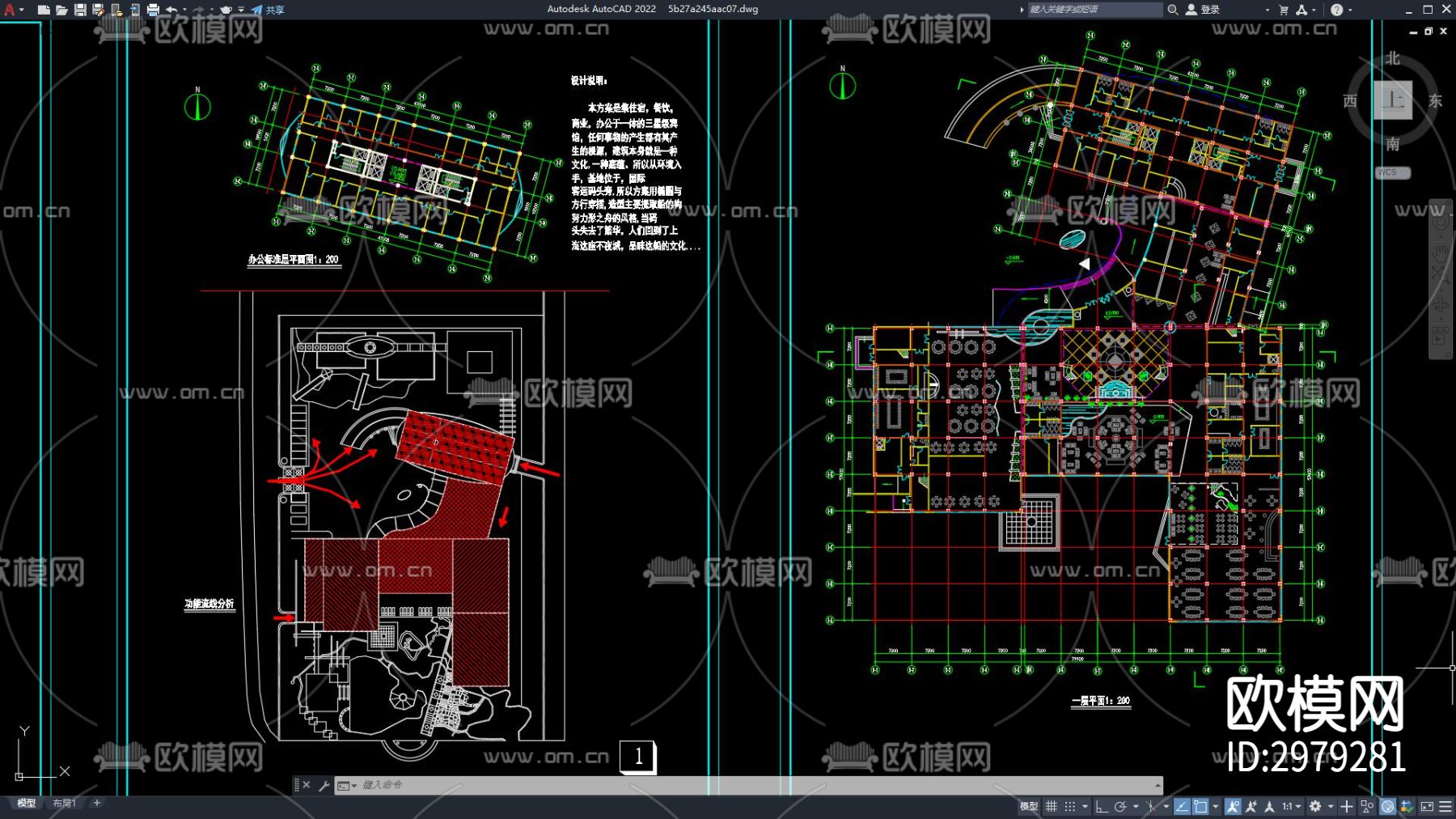Switch to the 模型 (Model) tab
1456x819 pixels.
[27, 803]
